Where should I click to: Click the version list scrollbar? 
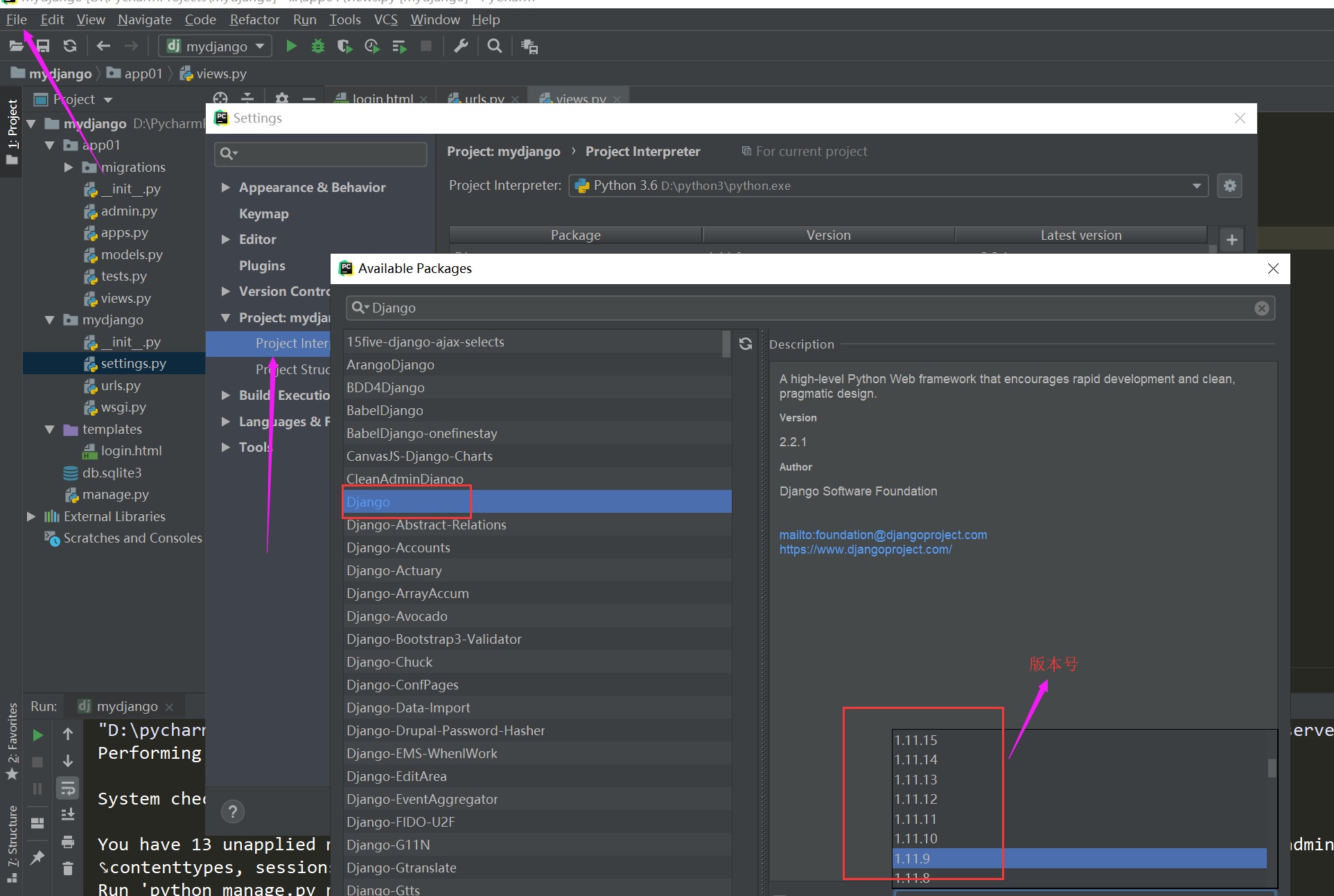[x=1272, y=768]
